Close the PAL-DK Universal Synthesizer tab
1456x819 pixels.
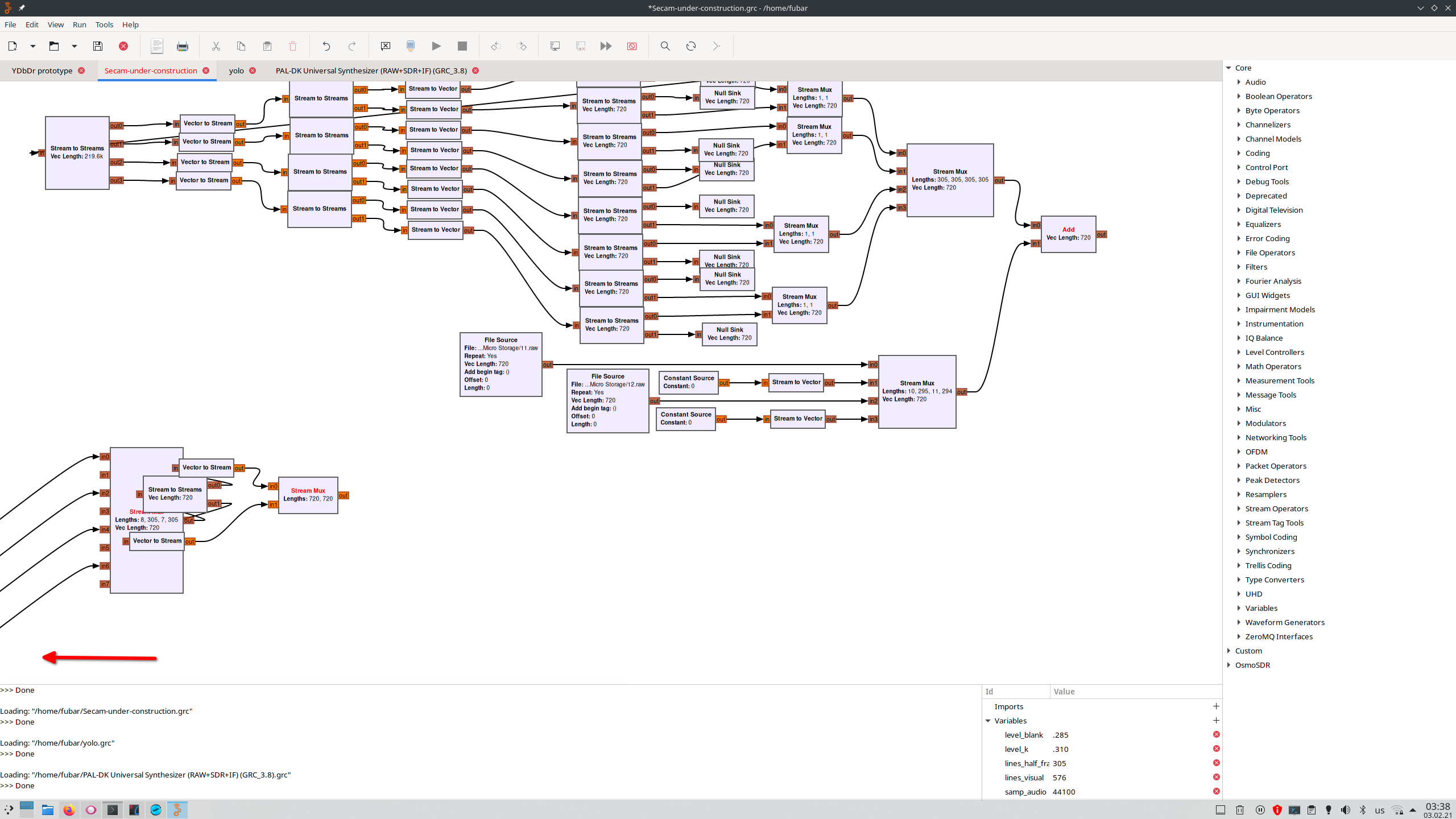[475, 71]
